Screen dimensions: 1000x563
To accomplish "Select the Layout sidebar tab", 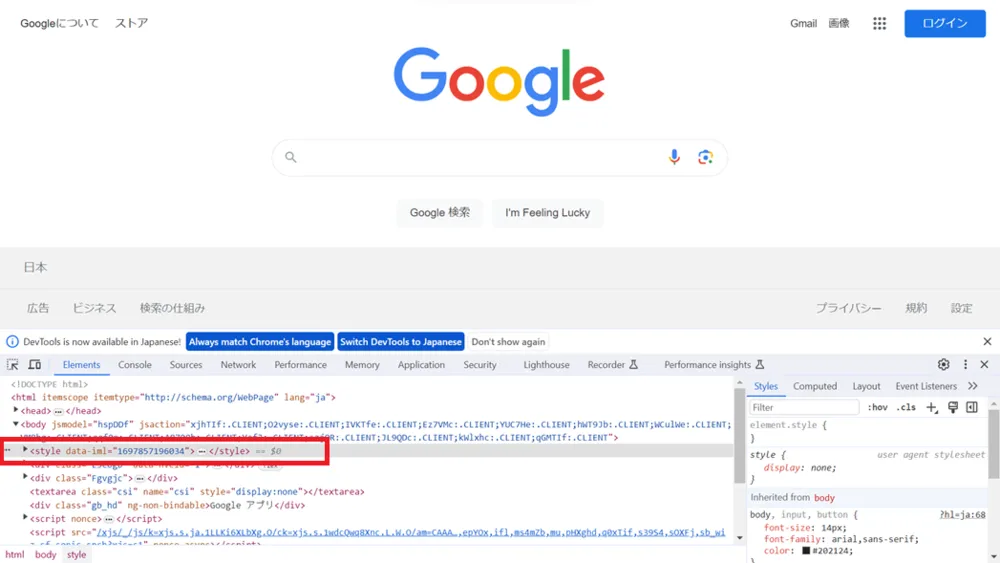I will [x=866, y=386].
